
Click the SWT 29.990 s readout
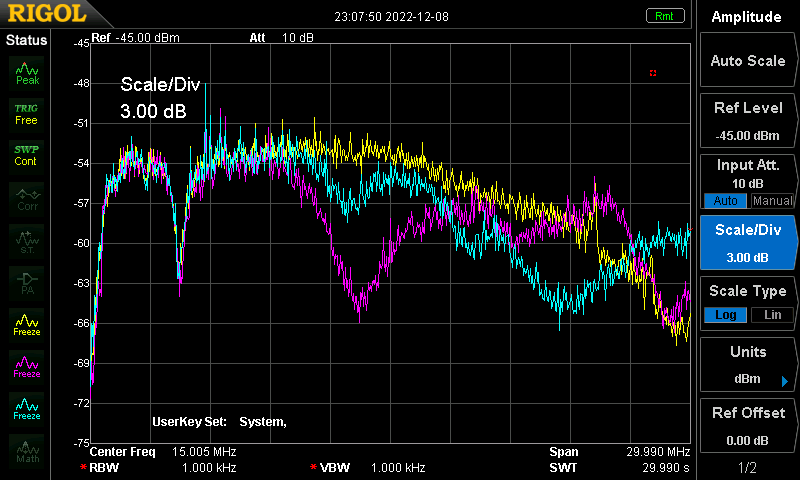[619, 467]
